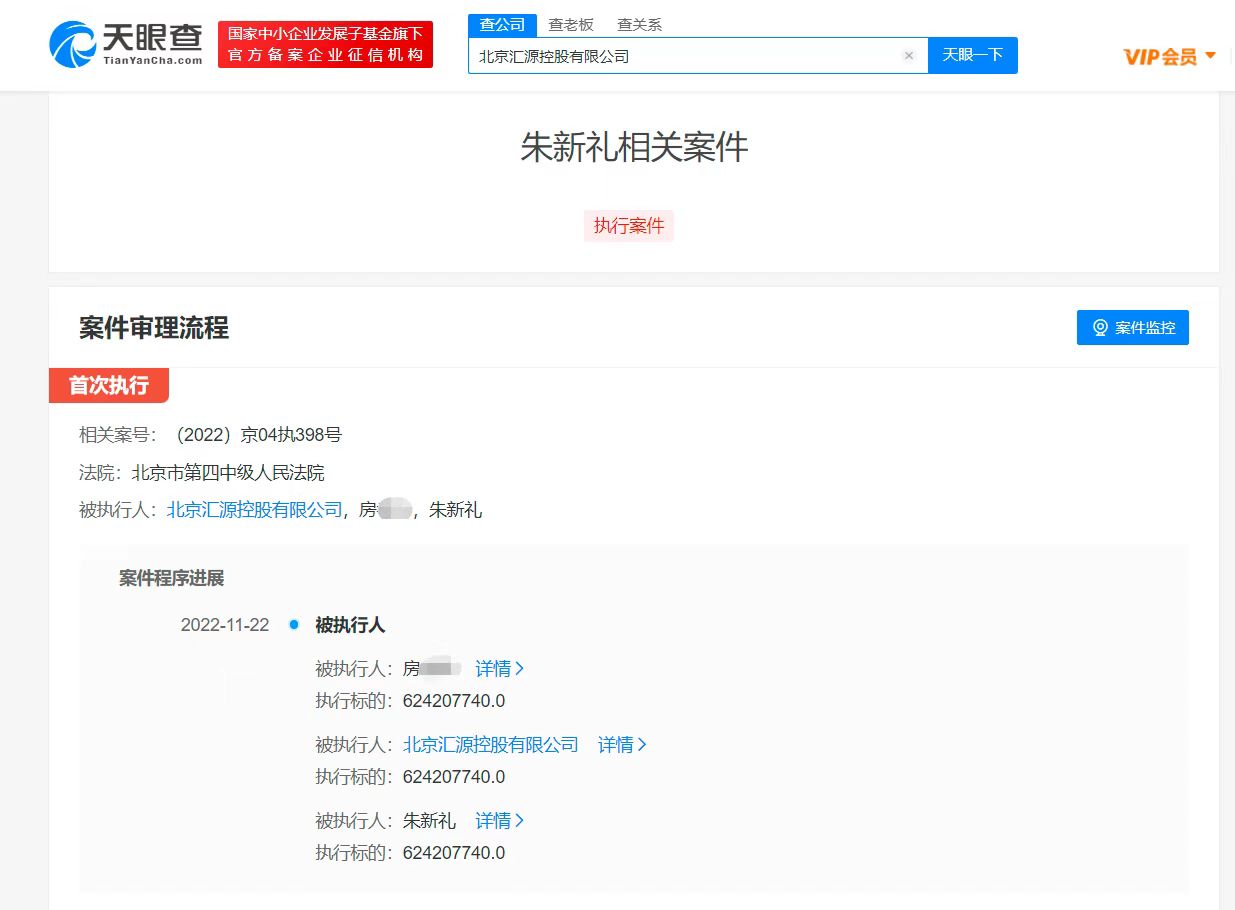Click the TianYanCha logo icon
Screen dimensions: 1235x910
73,45
